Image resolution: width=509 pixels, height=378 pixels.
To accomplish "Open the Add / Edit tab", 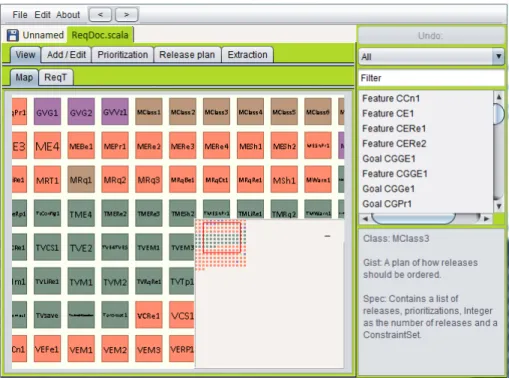I will coord(66,55).
